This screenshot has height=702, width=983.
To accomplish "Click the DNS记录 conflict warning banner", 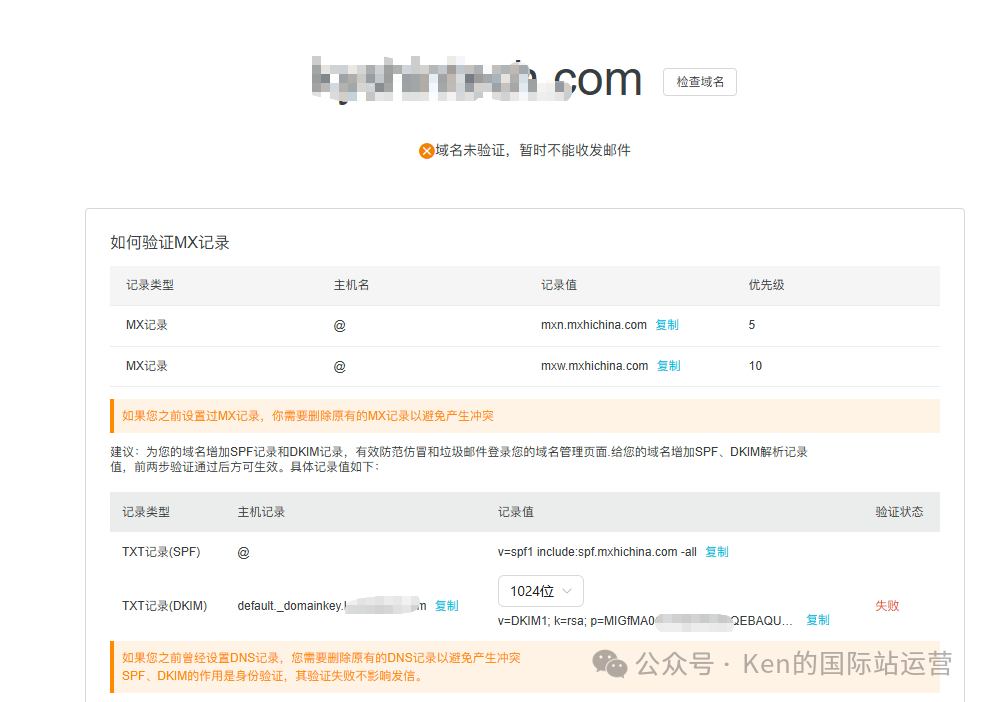I will pyautogui.click(x=525, y=666).
